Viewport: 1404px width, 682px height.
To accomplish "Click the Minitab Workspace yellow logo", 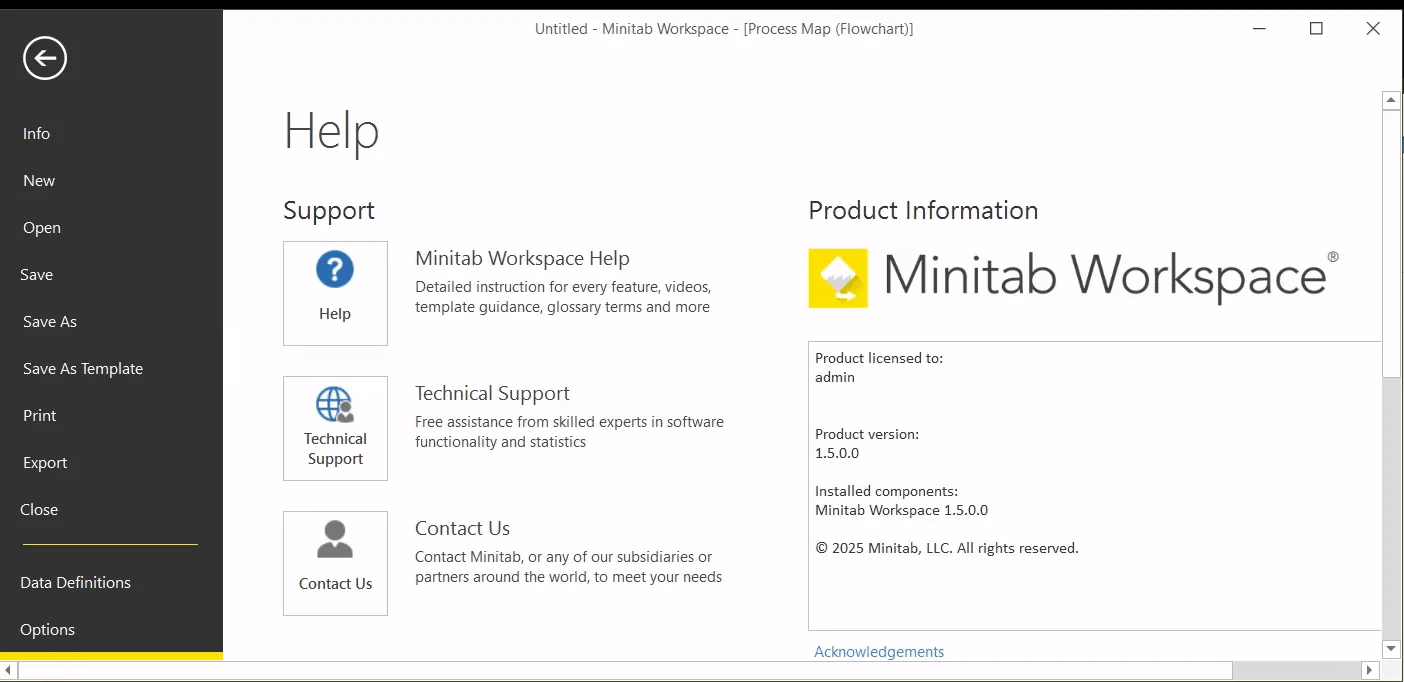I will click(838, 278).
